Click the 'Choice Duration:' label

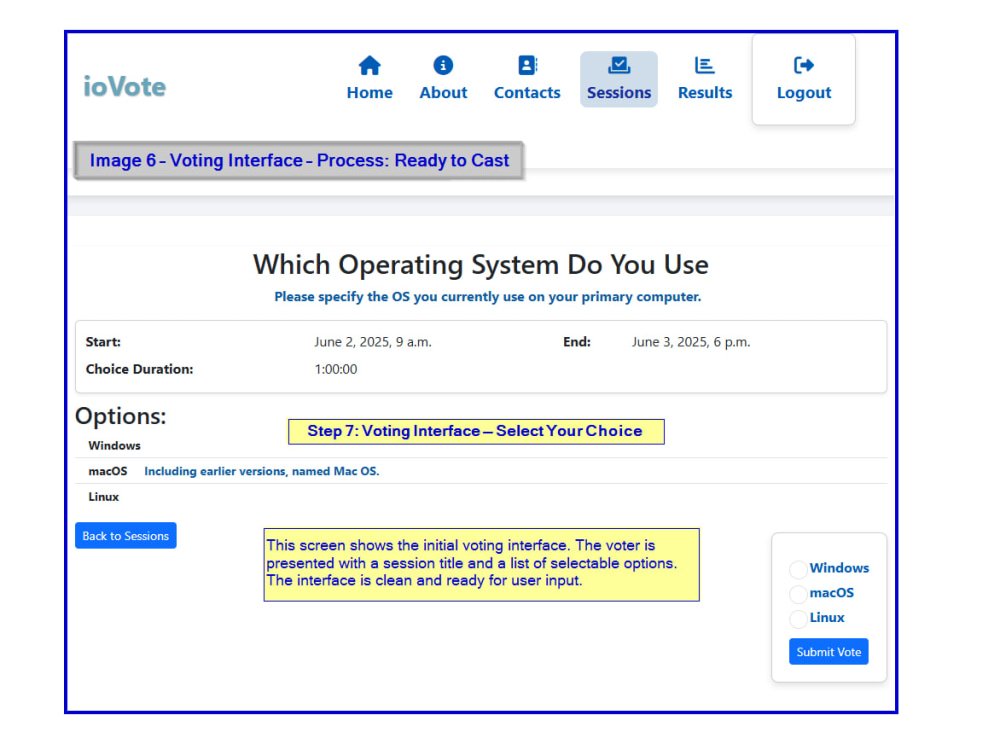140,369
